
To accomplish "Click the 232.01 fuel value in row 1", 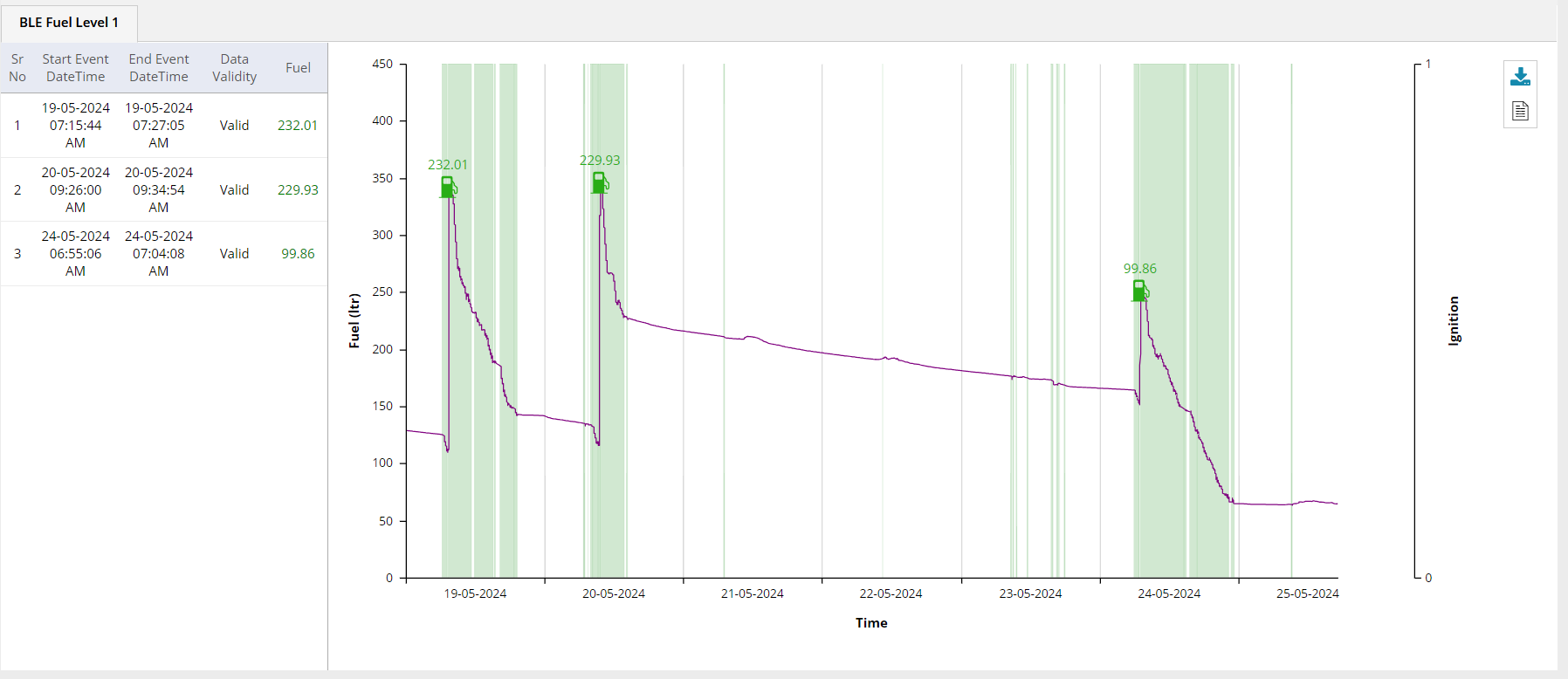I will point(297,125).
